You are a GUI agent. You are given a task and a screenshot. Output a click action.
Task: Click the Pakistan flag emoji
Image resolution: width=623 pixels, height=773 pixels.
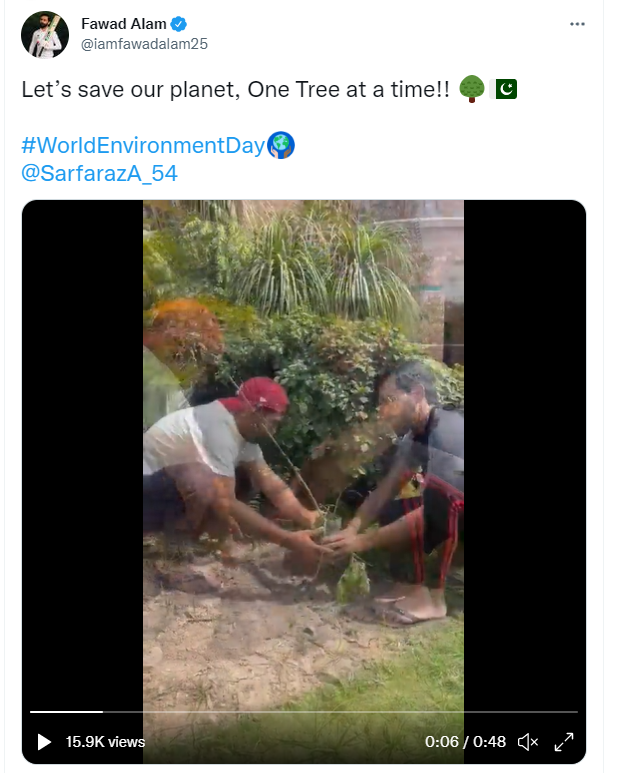point(506,90)
